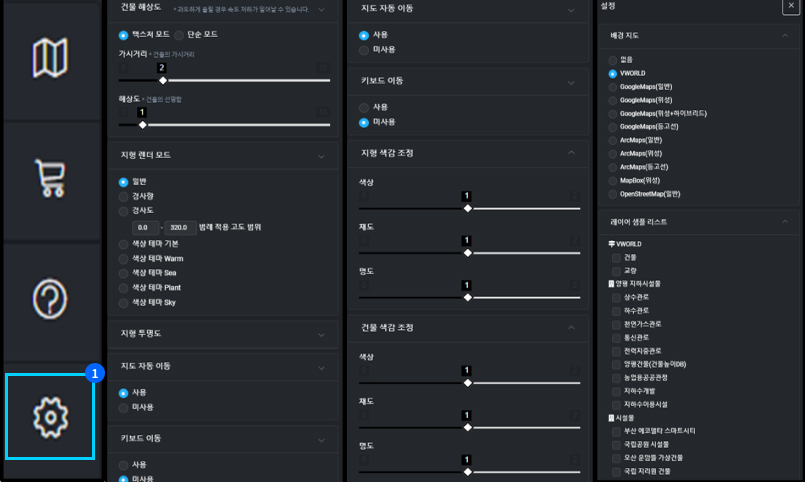Open the map icon in the sidebar

[50, 59]
